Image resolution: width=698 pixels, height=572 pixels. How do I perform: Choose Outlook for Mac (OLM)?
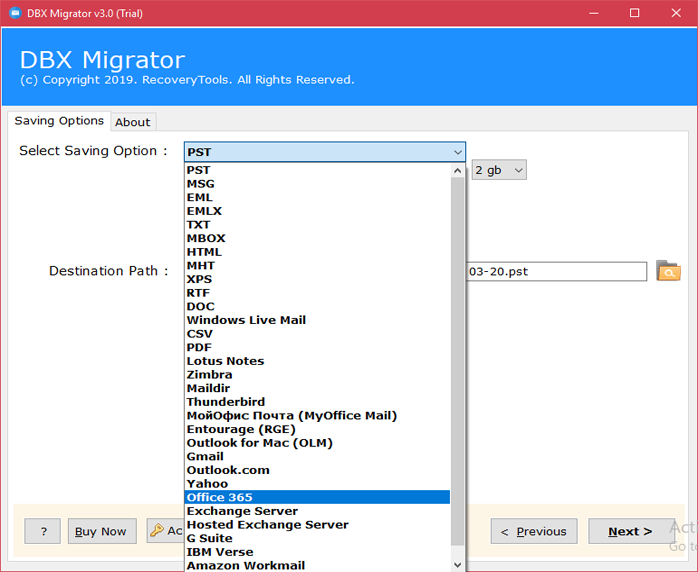[x=317, y=443]
